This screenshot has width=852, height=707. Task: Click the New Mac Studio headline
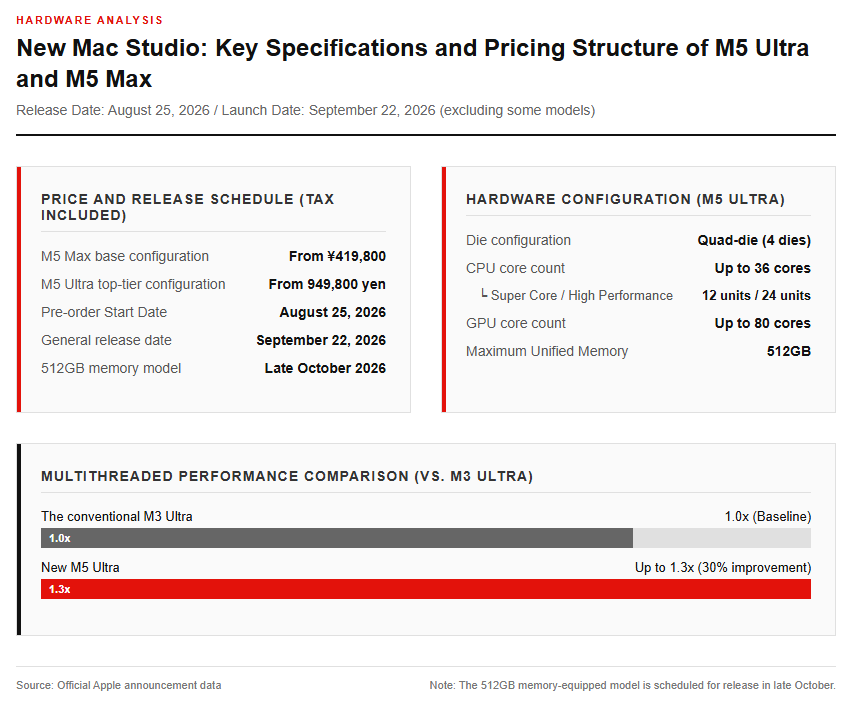(412, 63)
